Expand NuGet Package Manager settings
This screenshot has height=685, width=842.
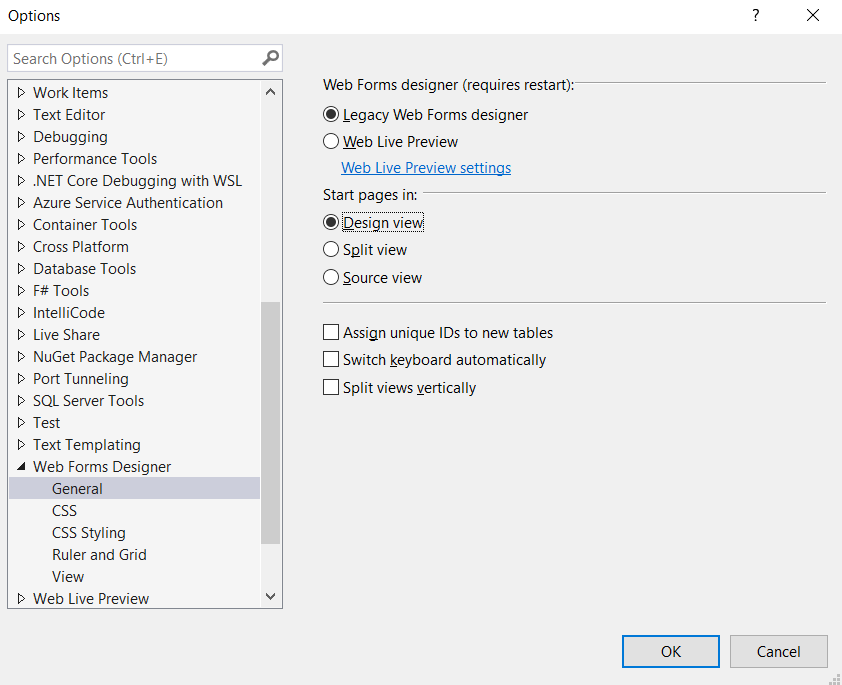20,356
